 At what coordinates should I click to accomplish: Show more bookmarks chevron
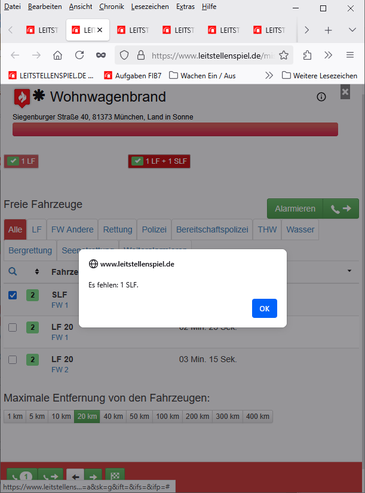(x=269, y=76)
